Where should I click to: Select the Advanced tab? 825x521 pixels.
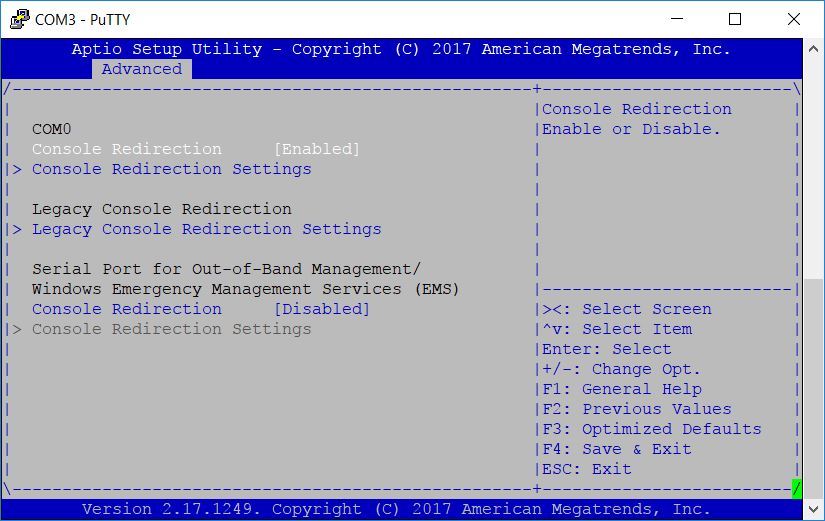click(x=142, y=69)
